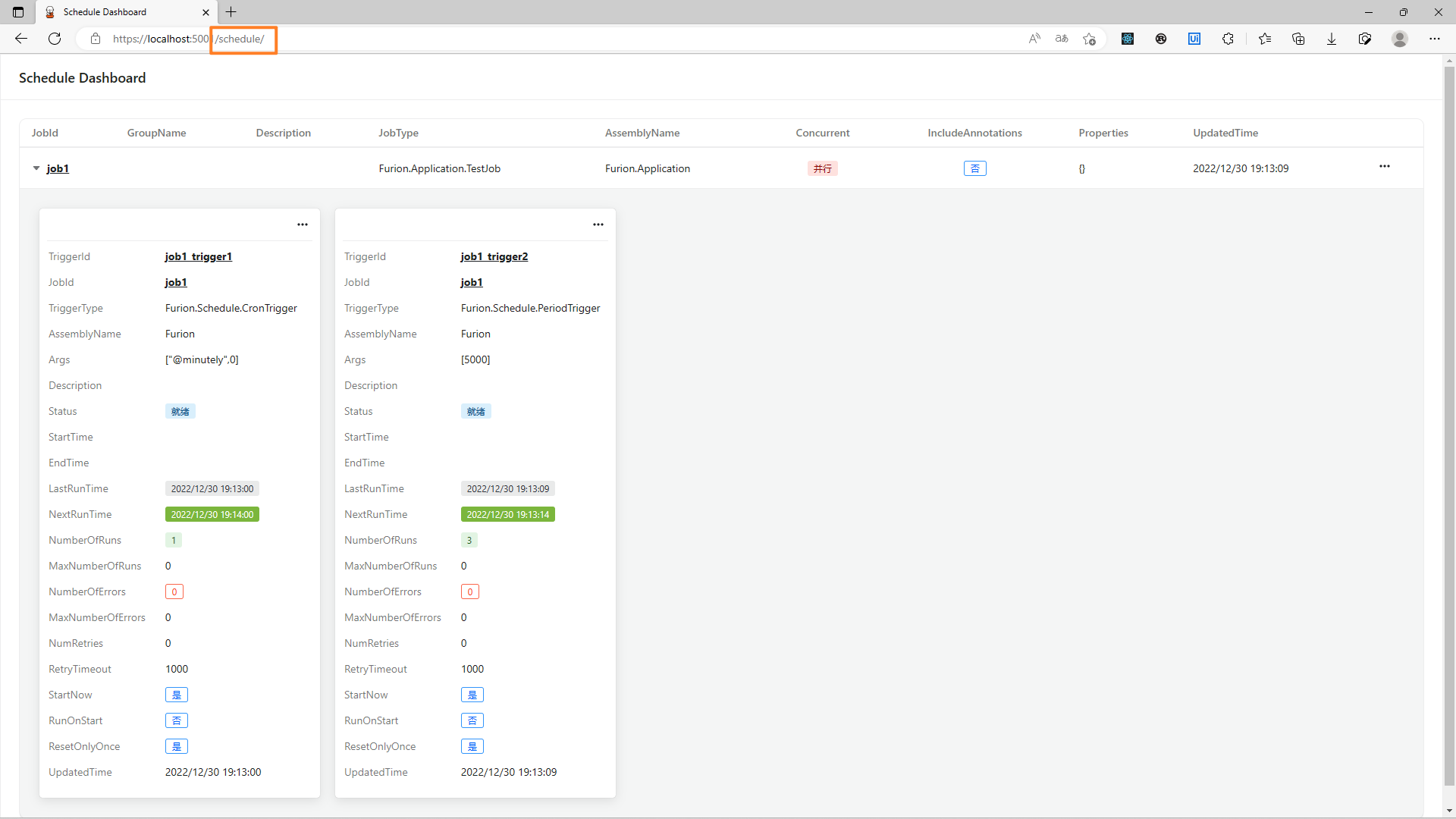This screenshot has width=1456, height=819.
Task: Open the browser settings and more menu
Action: coord(1434,39)
